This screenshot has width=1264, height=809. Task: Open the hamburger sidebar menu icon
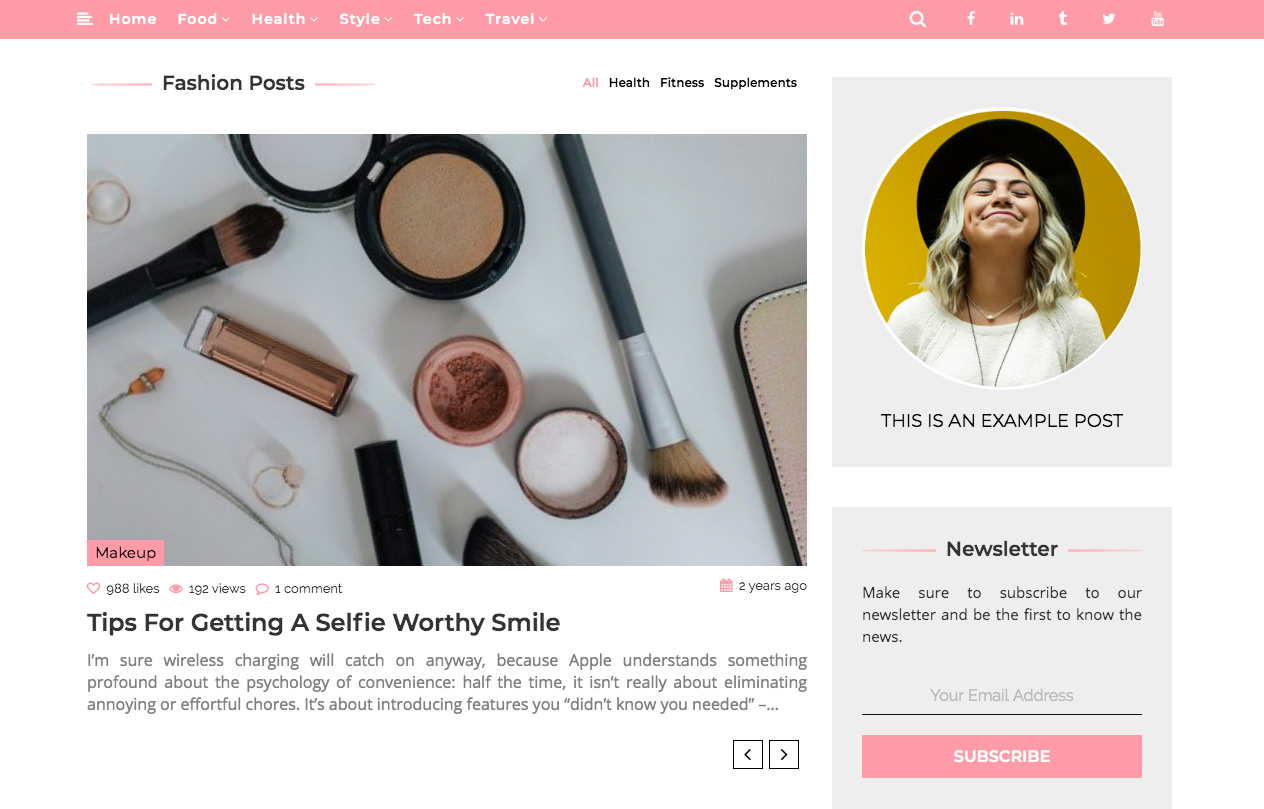85,19
